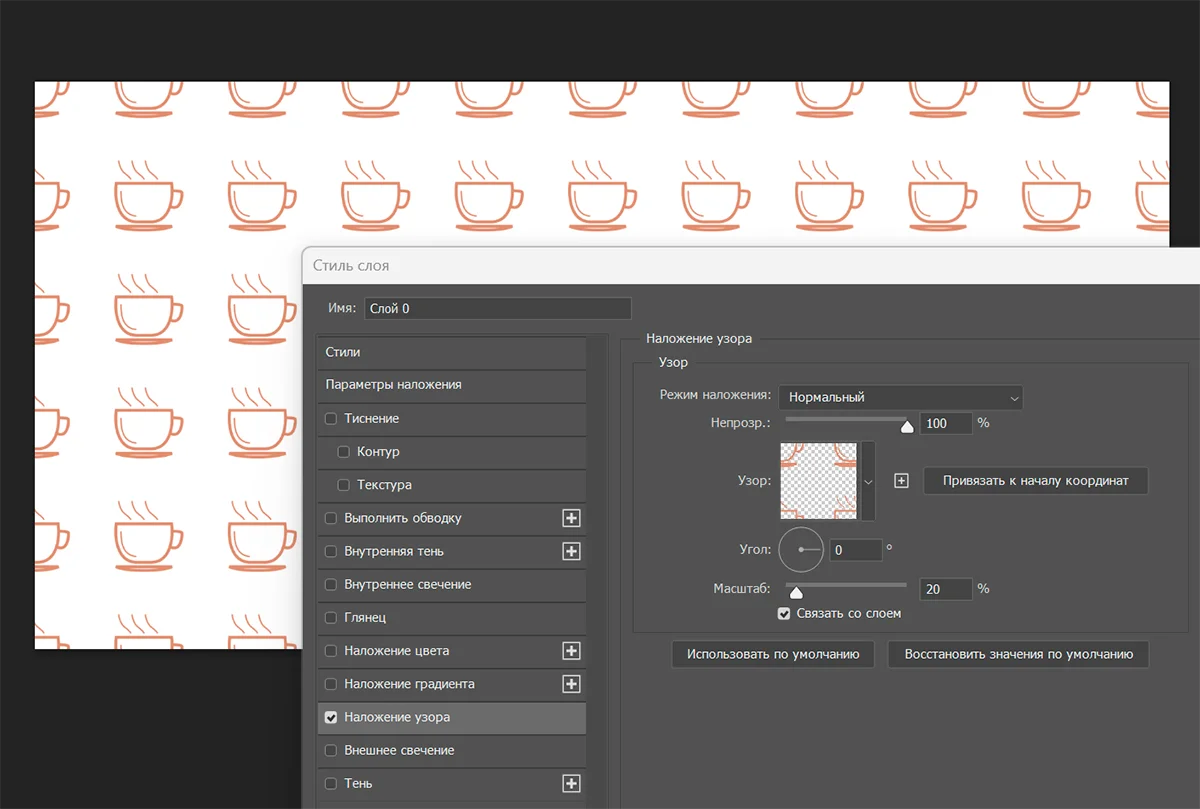Click the angle value field
Image resolution: width=1200 pixels, height=809 pixels.
(x=856, y=550)
